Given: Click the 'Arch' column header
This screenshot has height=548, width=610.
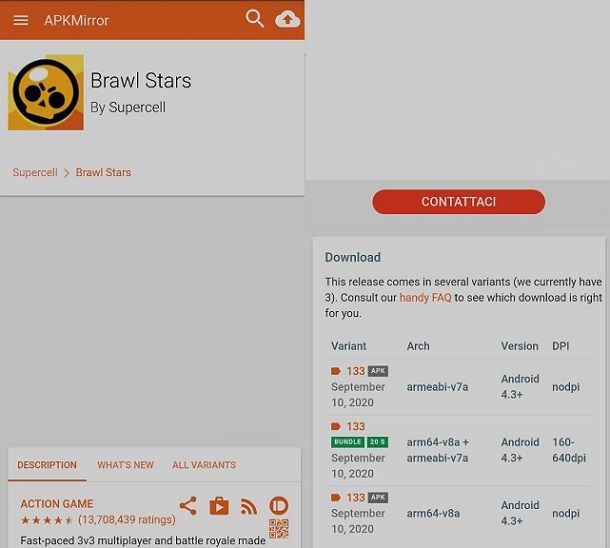Looking at the screenshot, I should (x=418, y=346).
